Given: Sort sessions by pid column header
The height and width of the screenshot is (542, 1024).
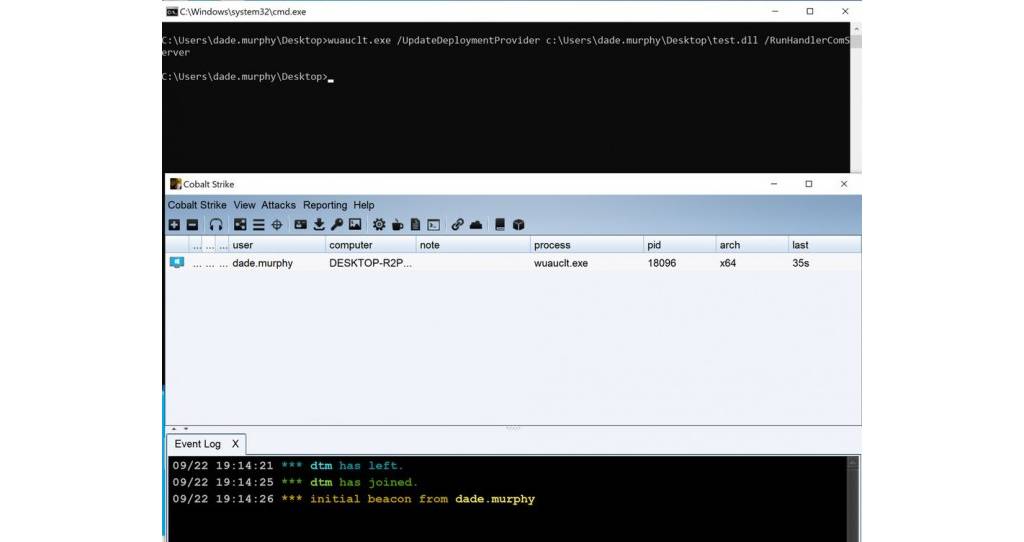Looking at the screenshot, I should tap(680, 245).
